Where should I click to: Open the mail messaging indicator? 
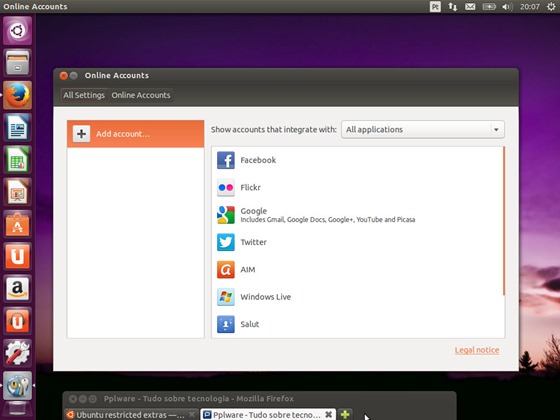[x=470, y=7]
